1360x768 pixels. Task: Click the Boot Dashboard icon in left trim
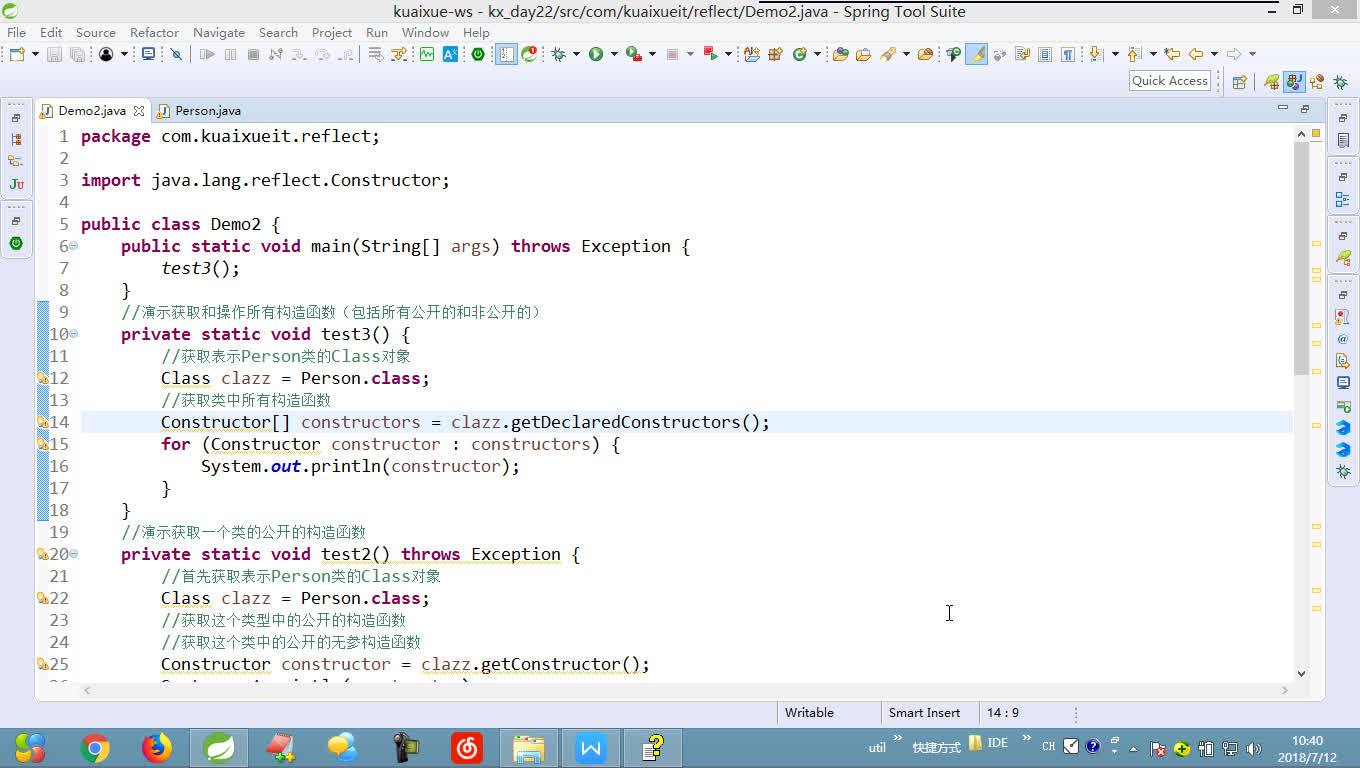coord(16,243)
